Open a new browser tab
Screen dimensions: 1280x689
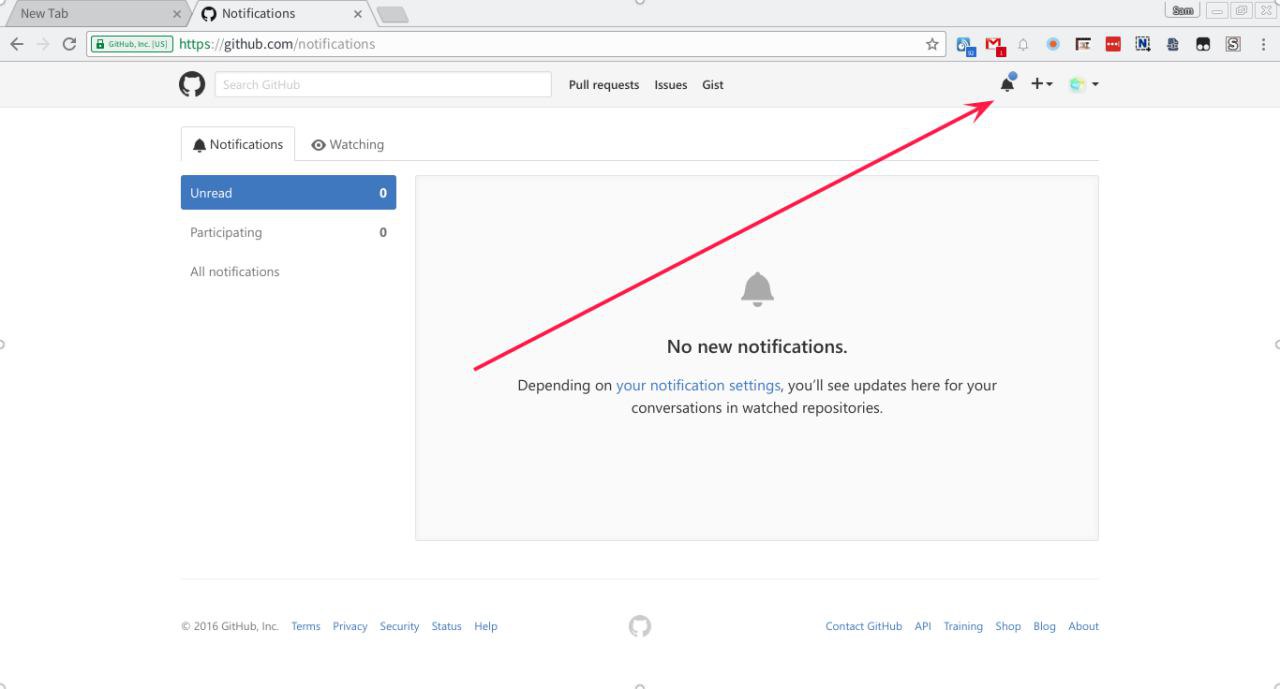(x=392, y=14)
